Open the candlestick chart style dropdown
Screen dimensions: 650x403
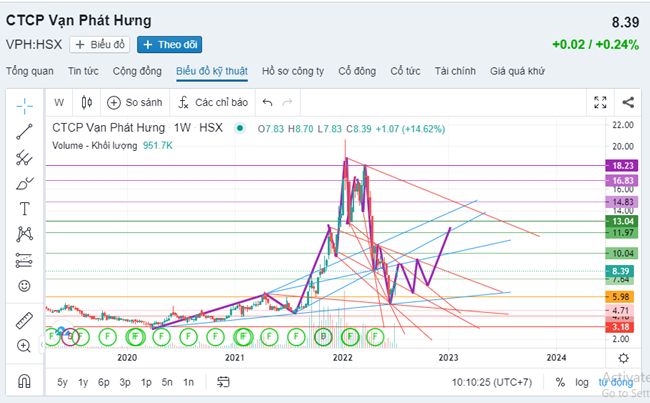(87, 102)
